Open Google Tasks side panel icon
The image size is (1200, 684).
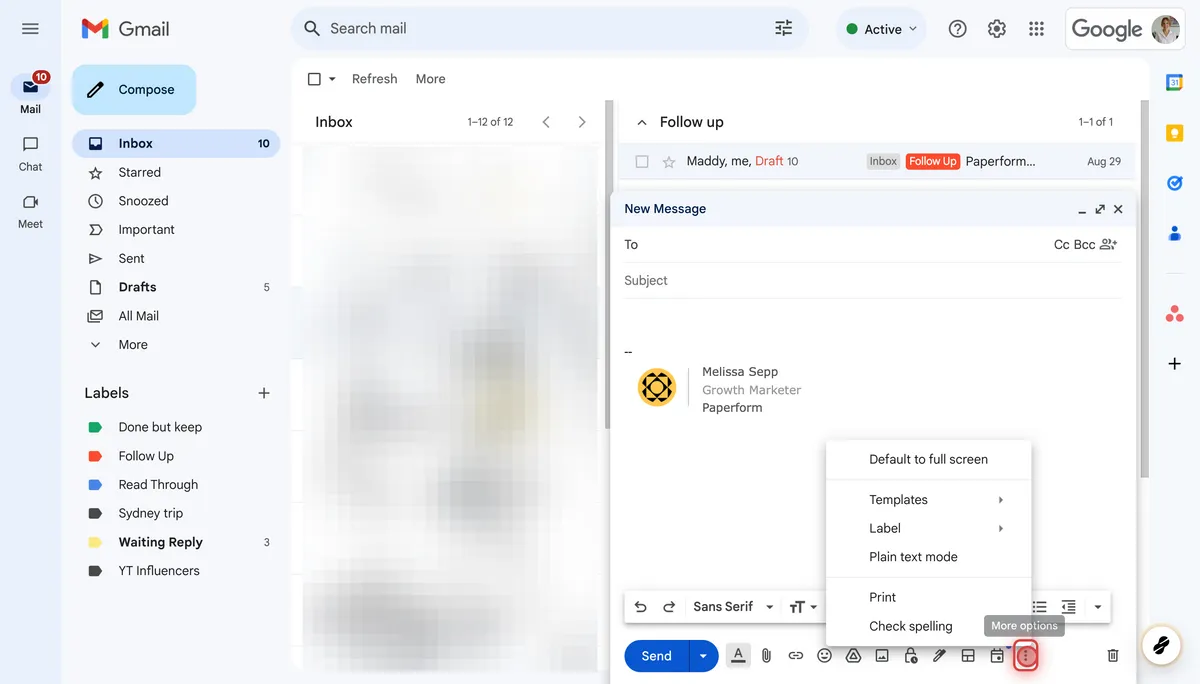[1174, 183]
